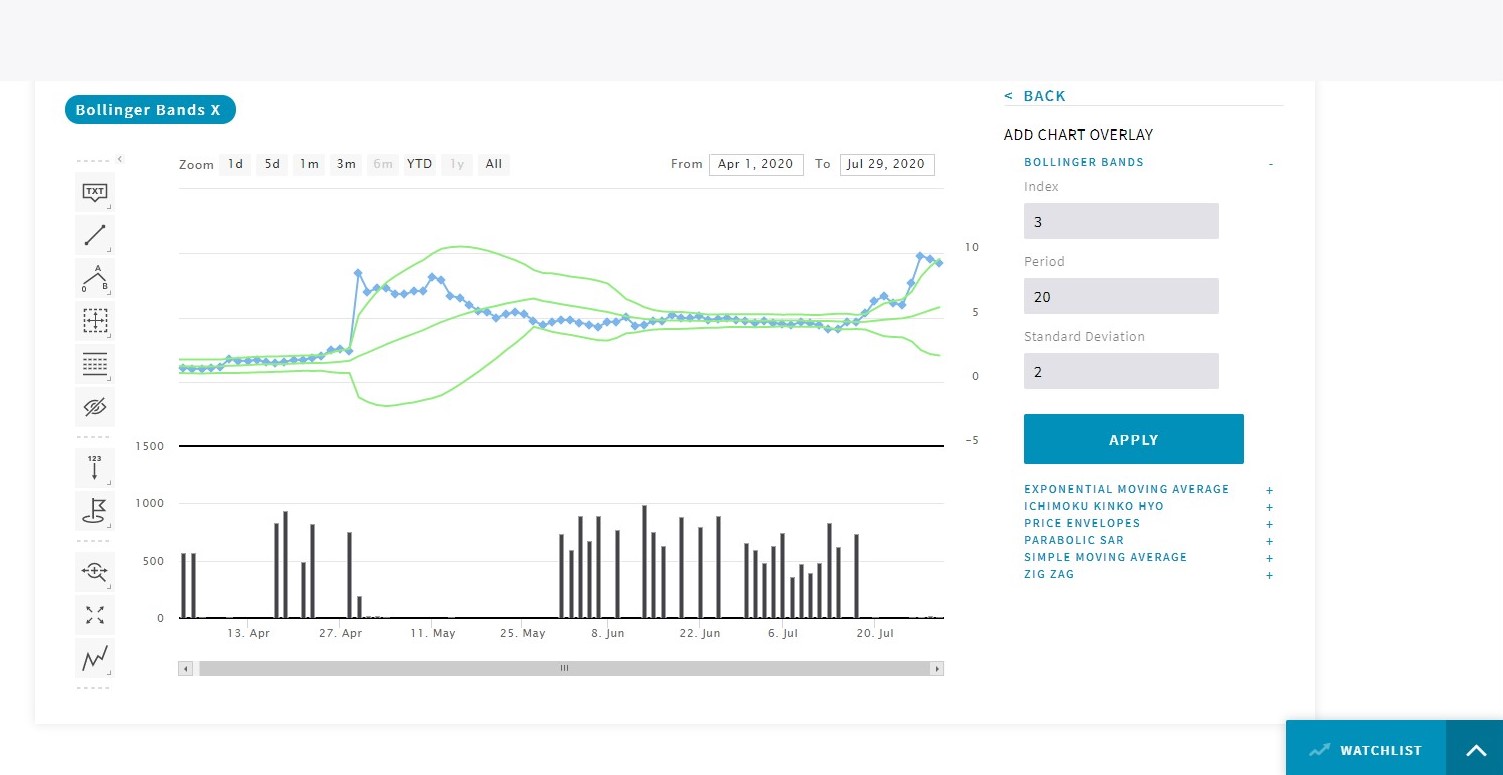Toggle annotations visibility with eye icon

(x=95, y=407)
